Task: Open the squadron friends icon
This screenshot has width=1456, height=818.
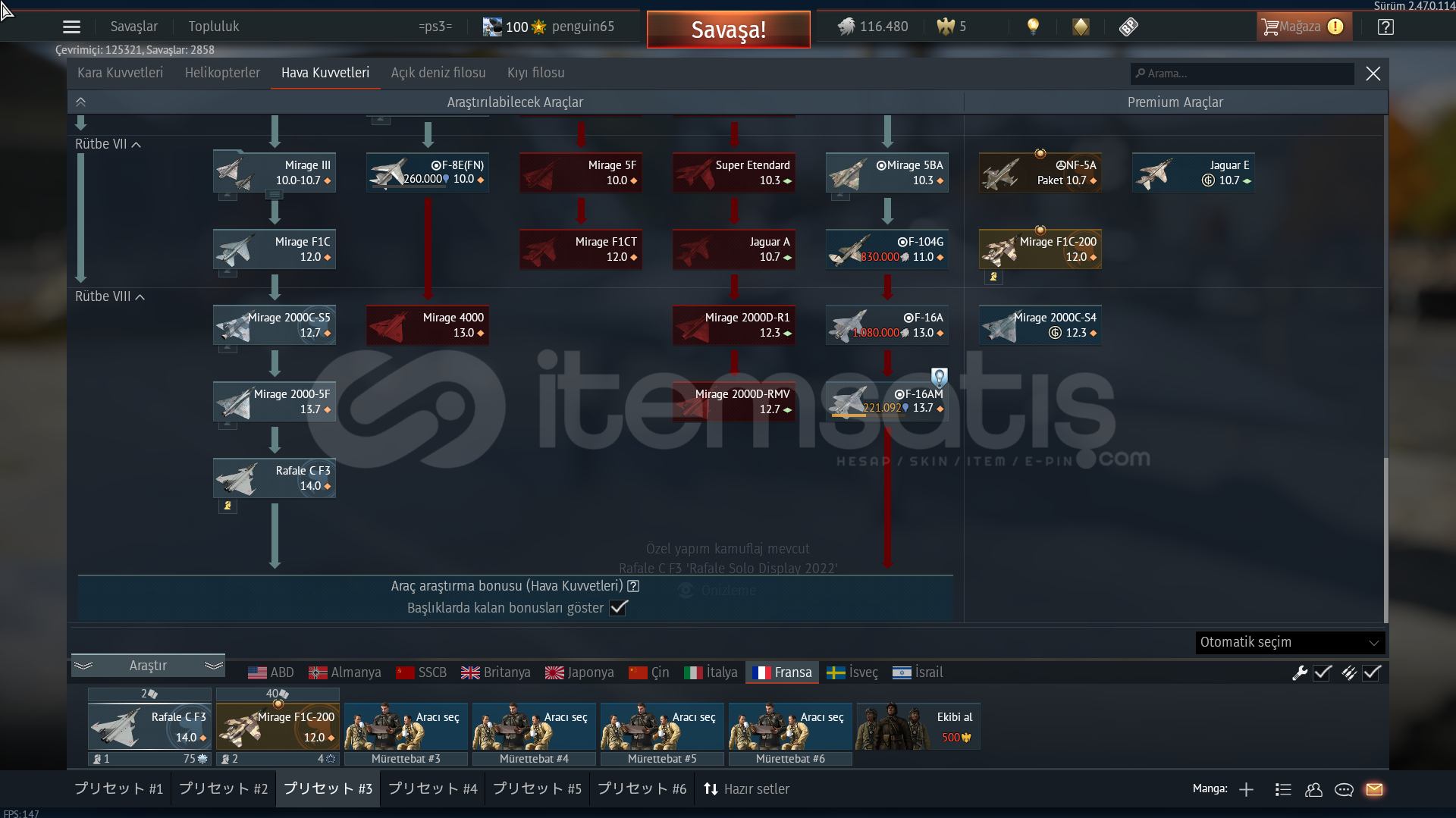Action: tap(1313, 790)
